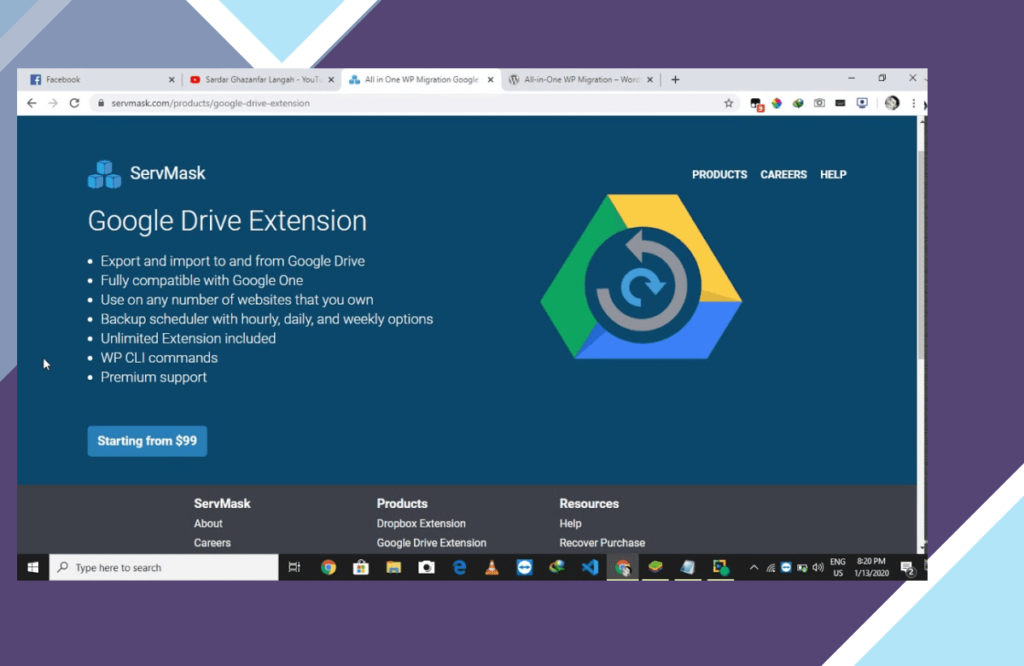Show hidden system tray icons
Viewport: 1024px width, 666px height.
754,567
